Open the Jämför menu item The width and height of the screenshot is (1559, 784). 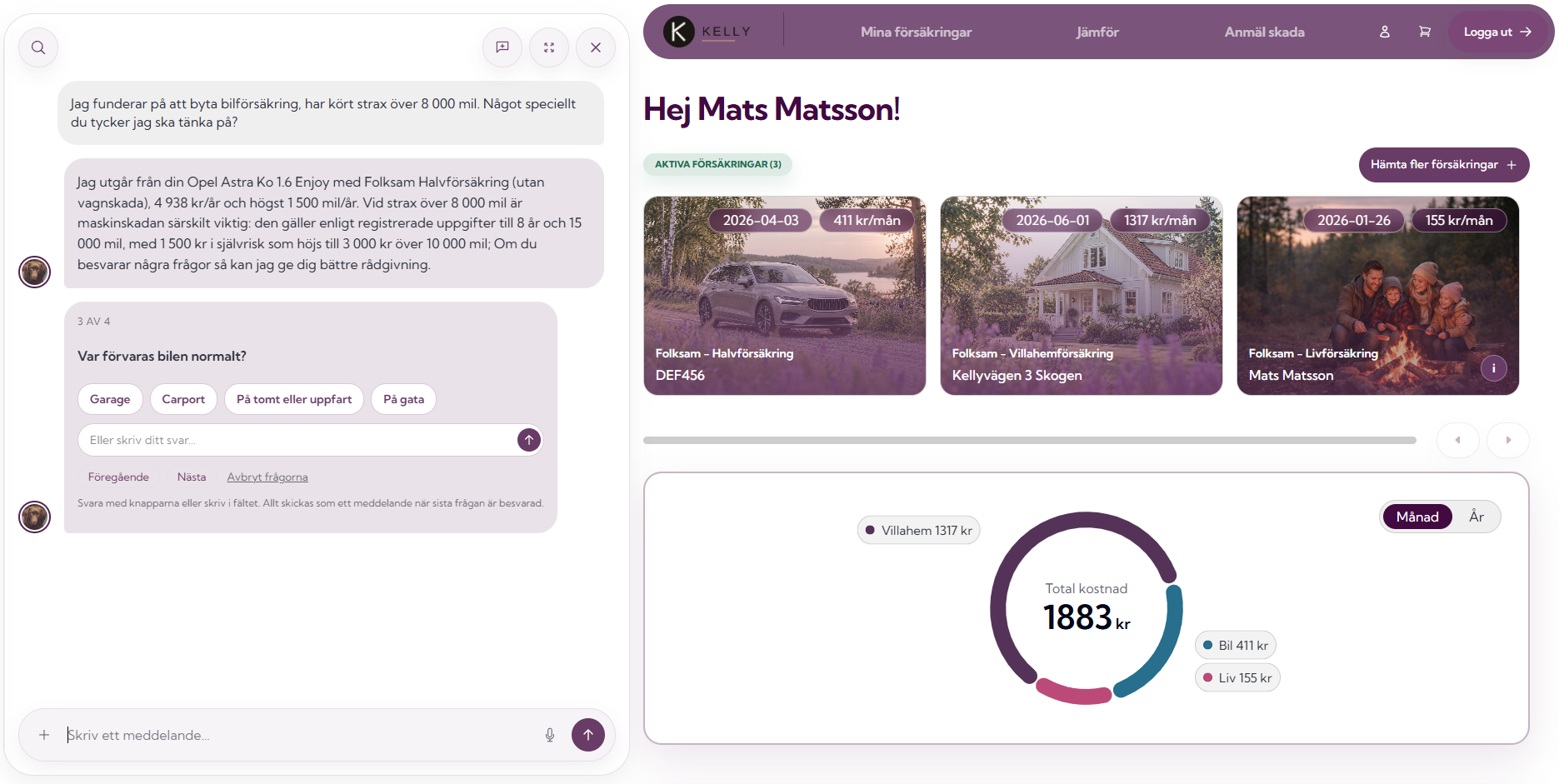[1097, 32]
